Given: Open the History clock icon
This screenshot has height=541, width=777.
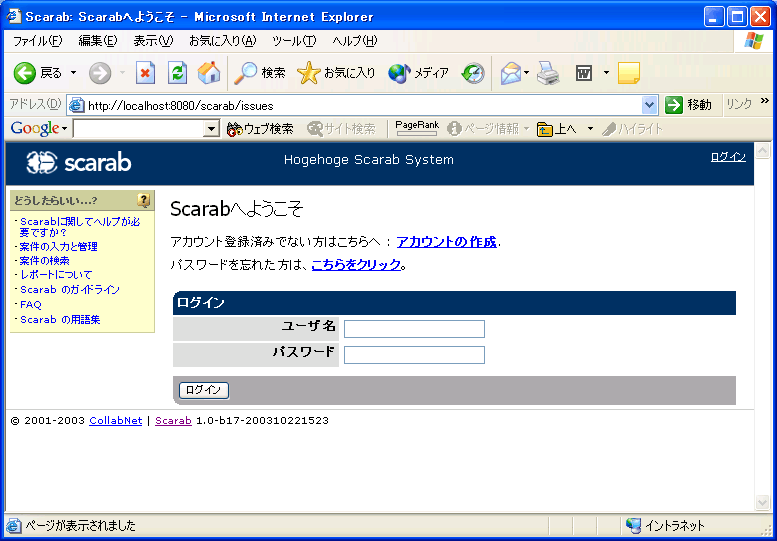Looking at the screenshot, I should (473, 73).
